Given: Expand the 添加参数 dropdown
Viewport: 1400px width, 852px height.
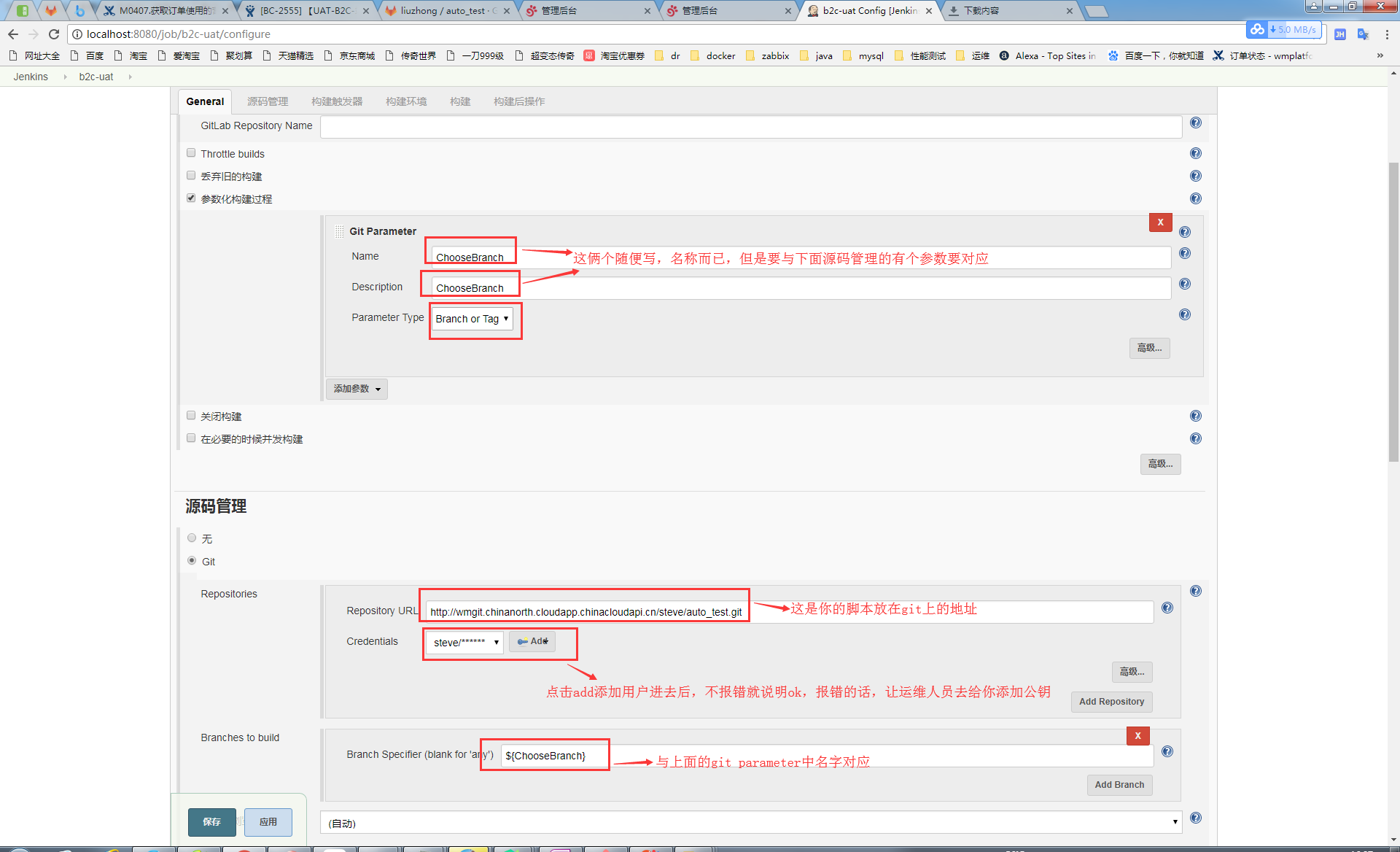Looking at the screenshot, I should [x=357, y=388].
